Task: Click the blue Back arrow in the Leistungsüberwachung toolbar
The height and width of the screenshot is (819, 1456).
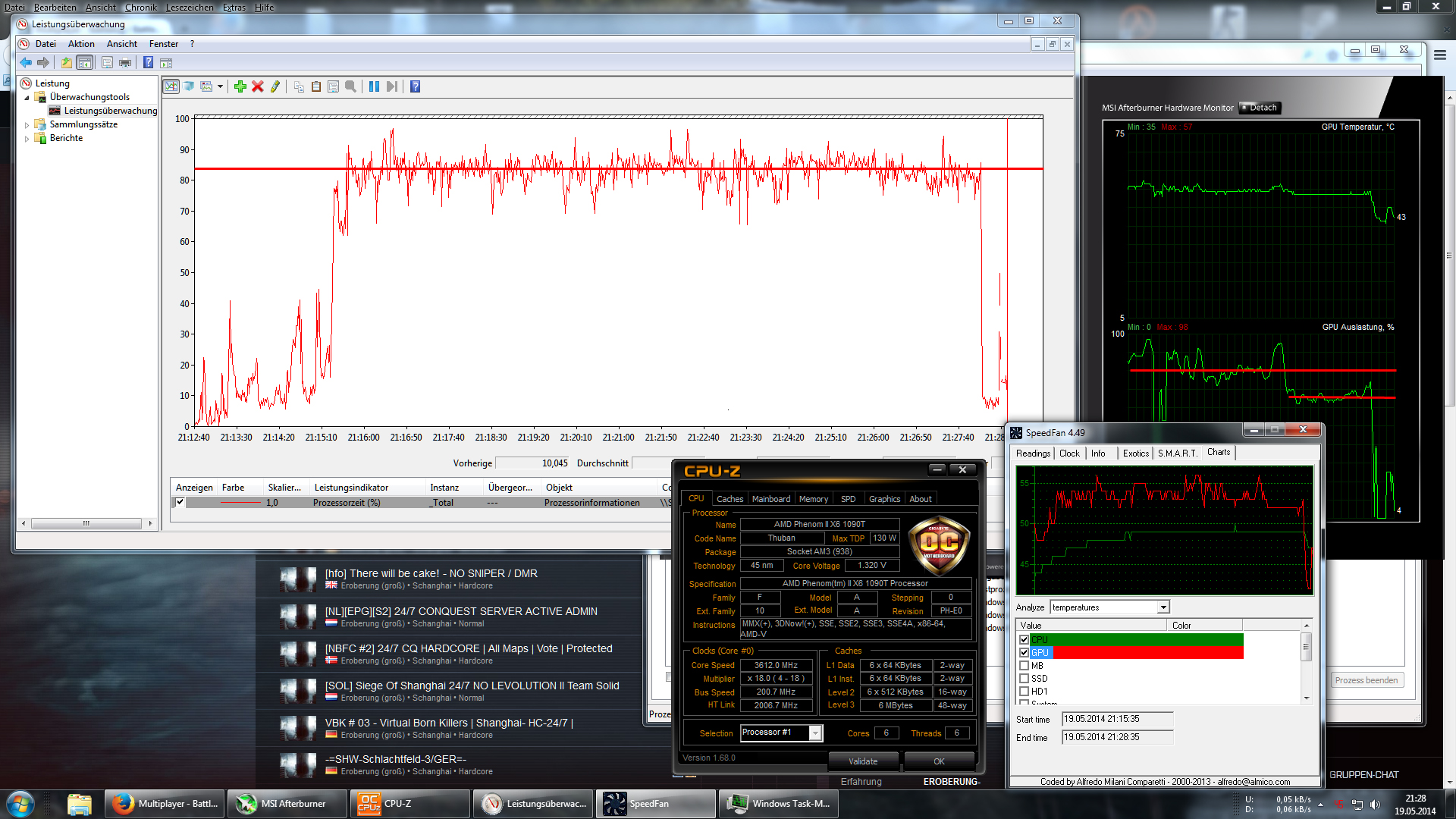Action: [x=26, y=63]
